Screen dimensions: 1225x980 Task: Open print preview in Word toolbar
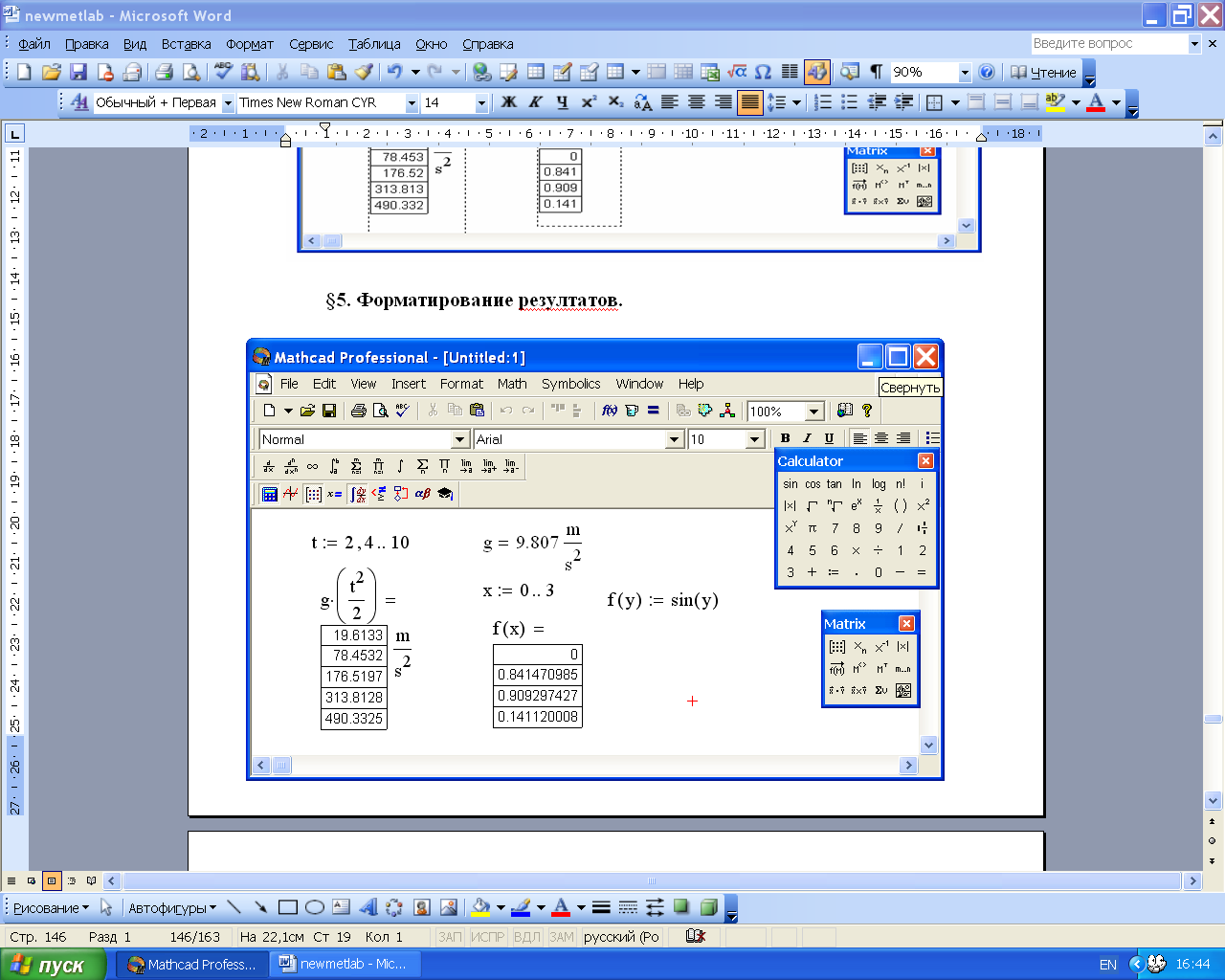click(191, 73)
